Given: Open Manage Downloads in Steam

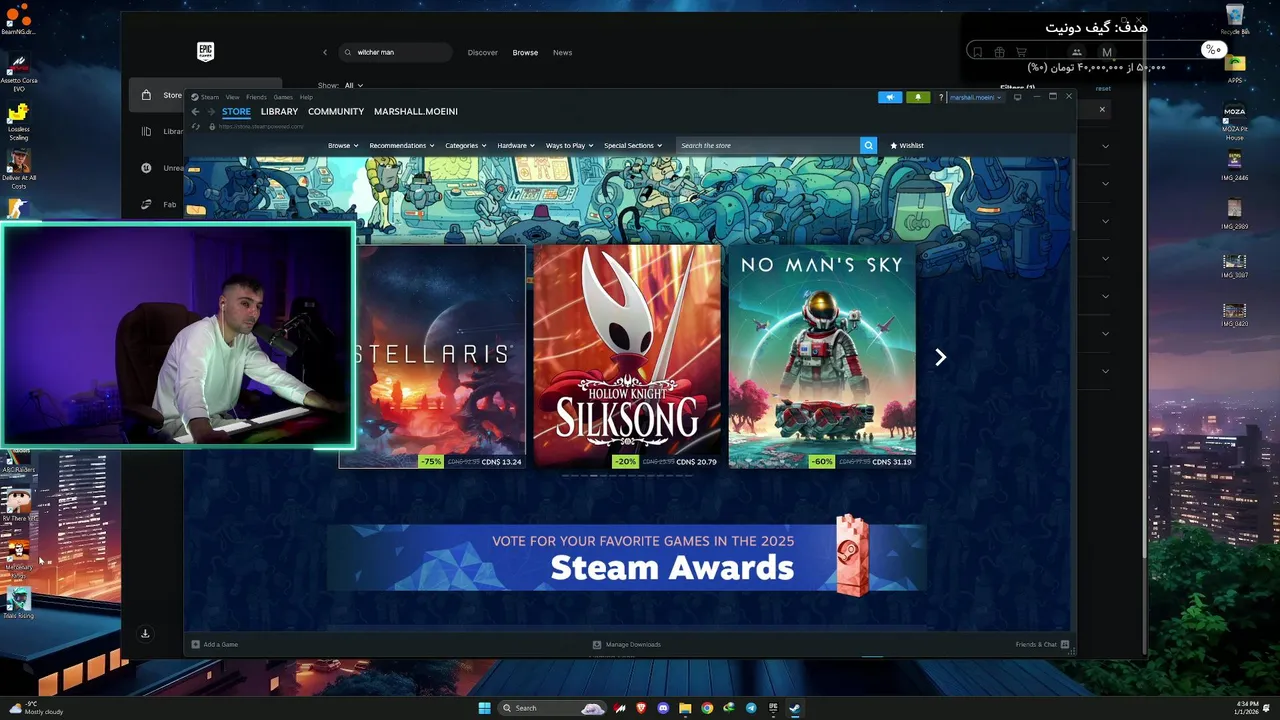Looking at the screenshot, I should [627, 644].
